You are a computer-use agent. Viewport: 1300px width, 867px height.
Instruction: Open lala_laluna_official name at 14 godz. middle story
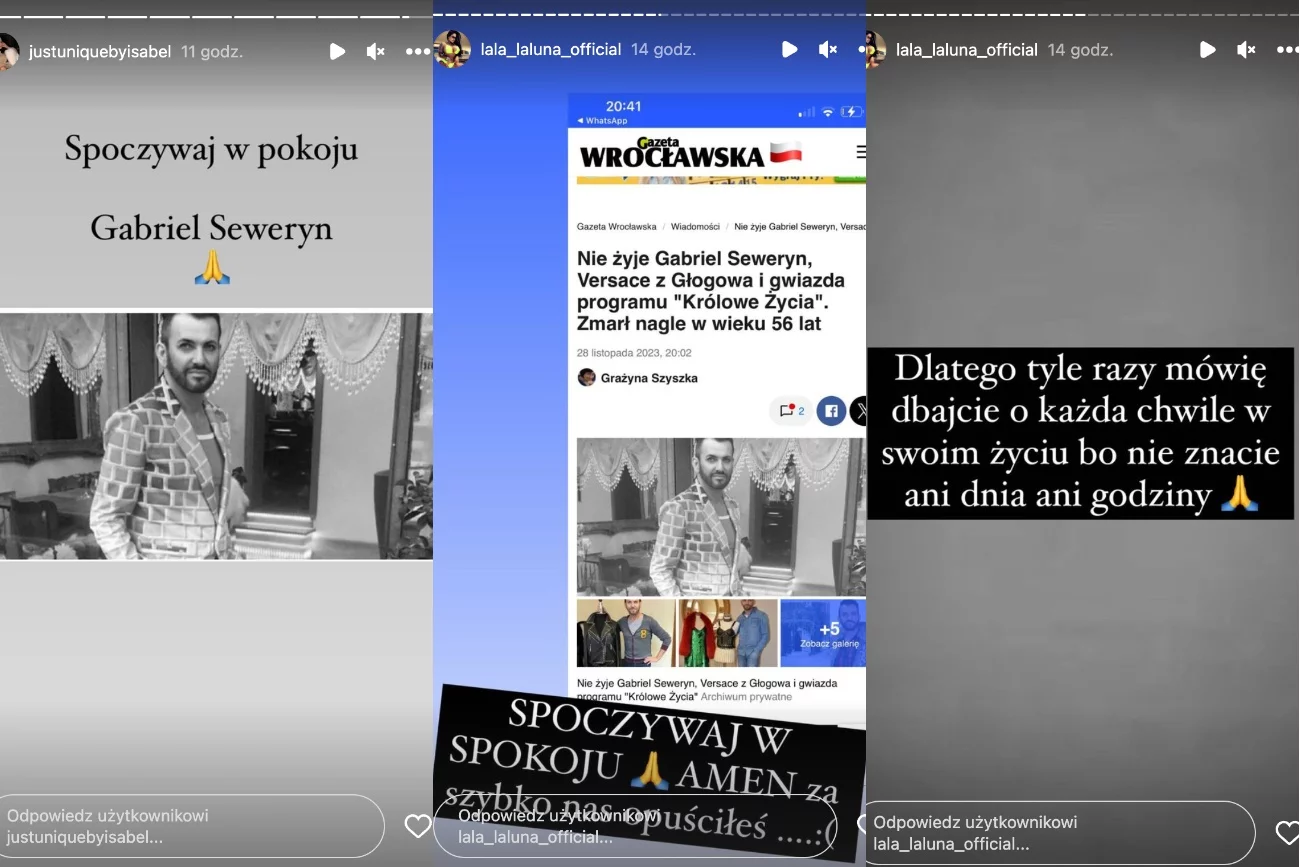tap(551, 49)
